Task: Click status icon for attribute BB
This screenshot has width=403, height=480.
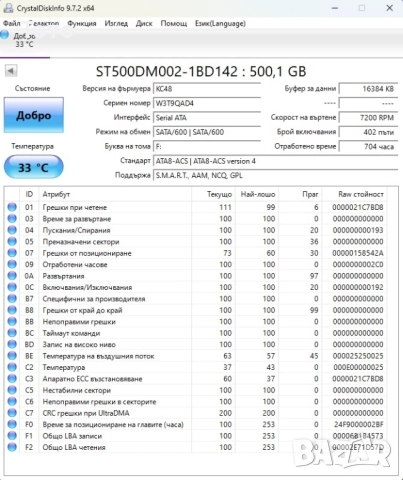Action: pos(12,321)
